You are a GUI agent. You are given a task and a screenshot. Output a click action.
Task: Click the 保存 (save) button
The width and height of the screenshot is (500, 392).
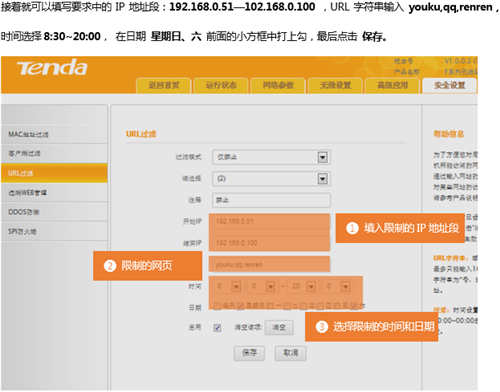(249, 353)
